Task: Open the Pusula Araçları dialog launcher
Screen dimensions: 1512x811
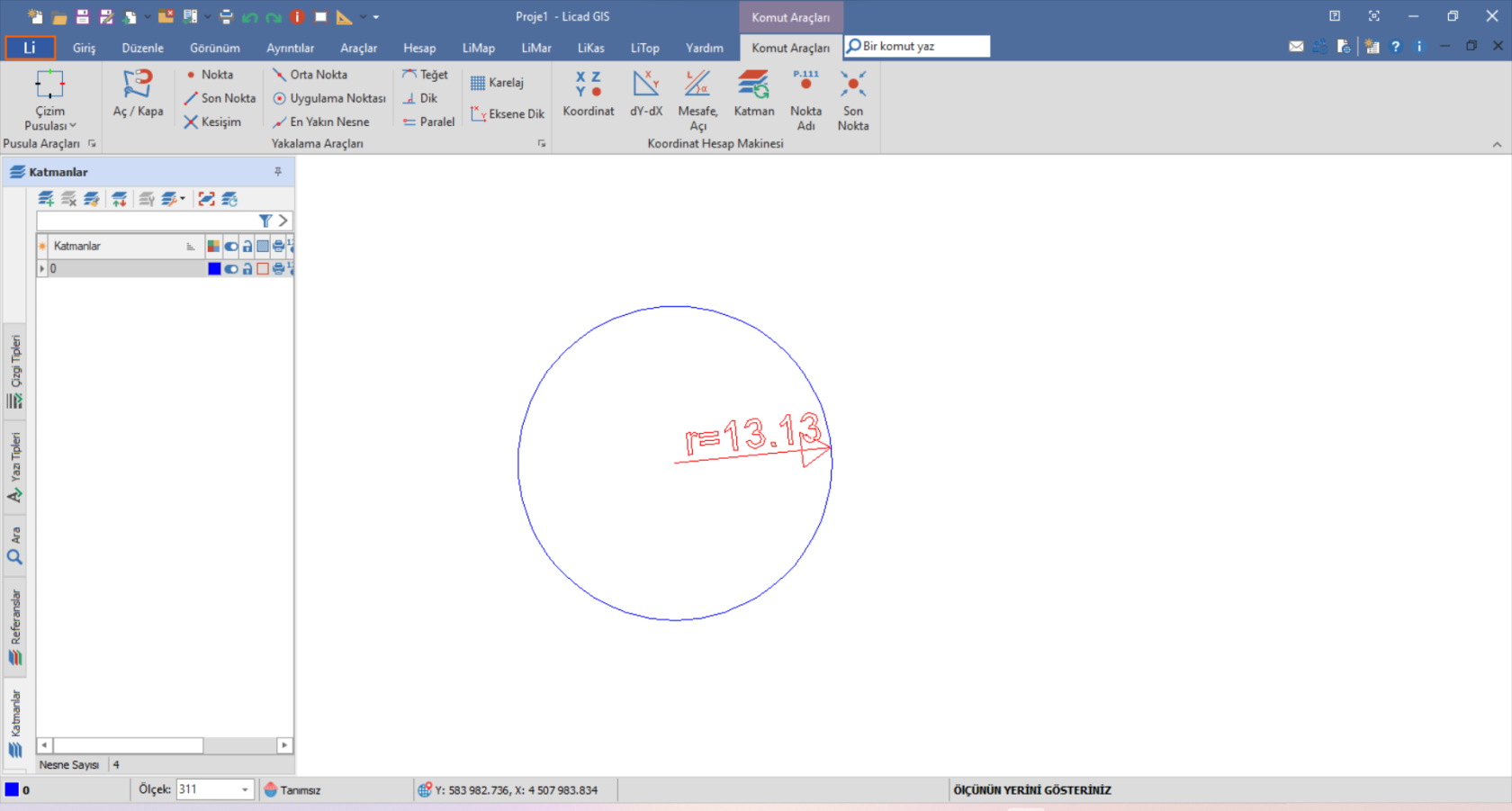Action: pyautogui.click(x=92, y=144)
